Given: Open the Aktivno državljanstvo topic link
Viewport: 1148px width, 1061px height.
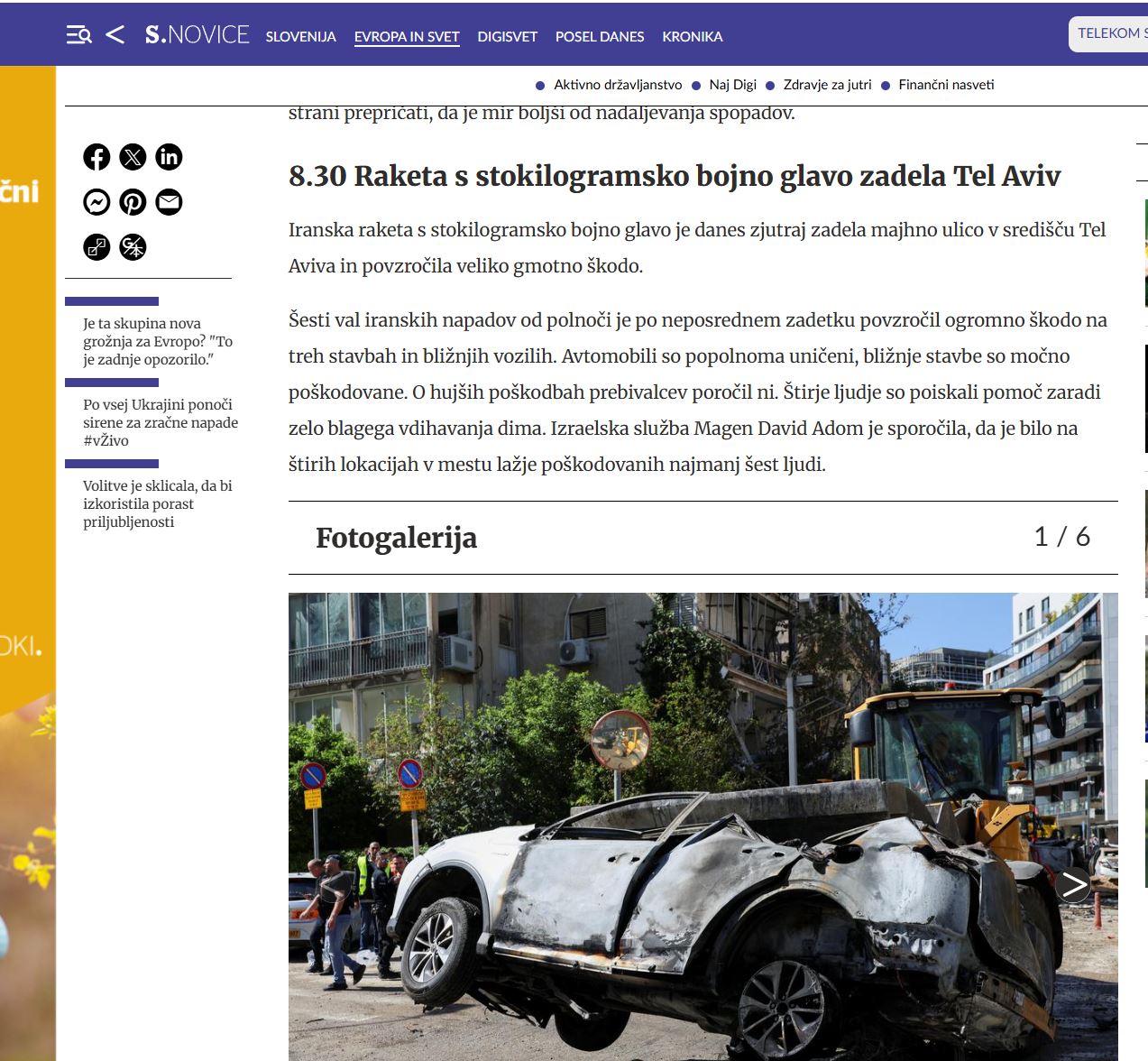Looking at the screenshot, I should (x=618, y=85).
